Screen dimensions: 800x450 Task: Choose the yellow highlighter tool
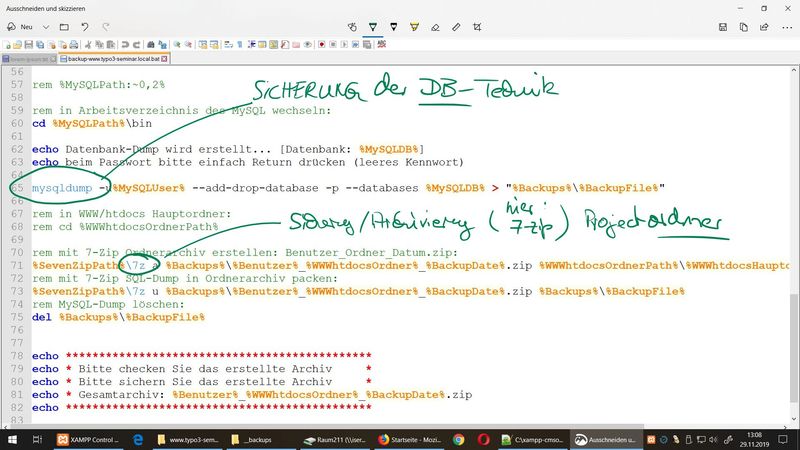[x=414, y=27]
